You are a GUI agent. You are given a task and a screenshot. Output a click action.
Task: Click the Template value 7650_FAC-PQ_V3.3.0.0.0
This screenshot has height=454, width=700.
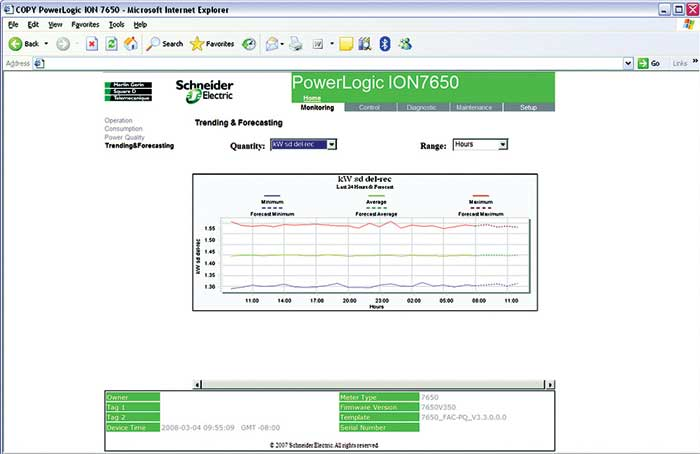point(464,417)
